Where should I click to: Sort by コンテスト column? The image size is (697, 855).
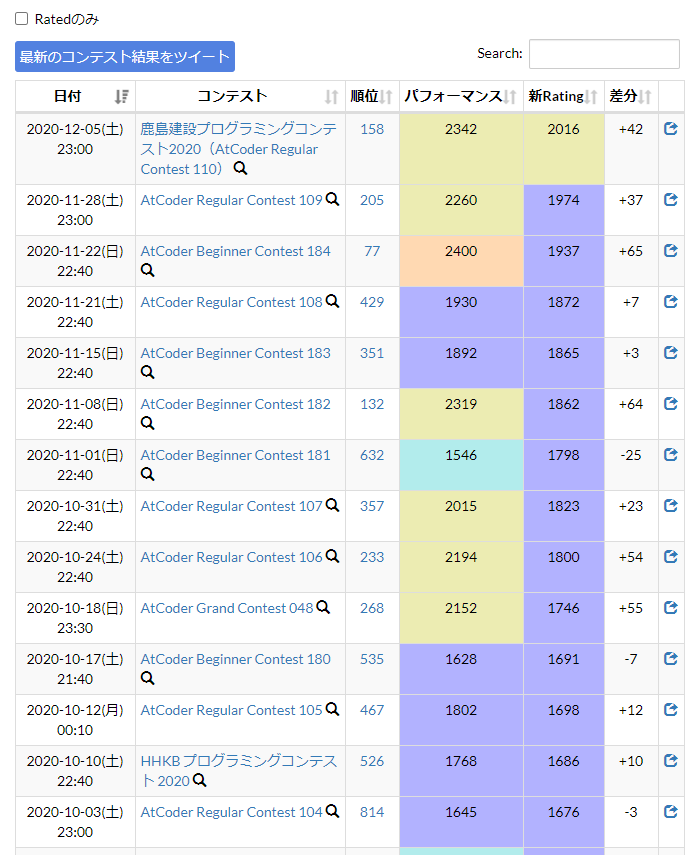point(240,97)
